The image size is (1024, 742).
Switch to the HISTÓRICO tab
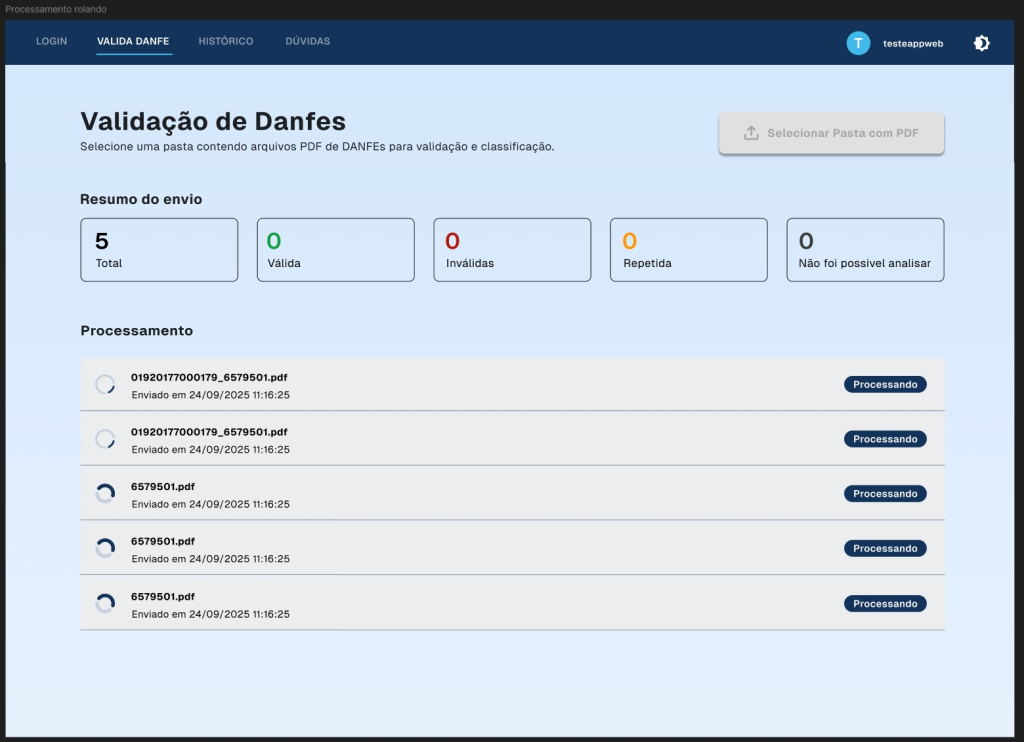pyautogui.click(x=225, y=42)
